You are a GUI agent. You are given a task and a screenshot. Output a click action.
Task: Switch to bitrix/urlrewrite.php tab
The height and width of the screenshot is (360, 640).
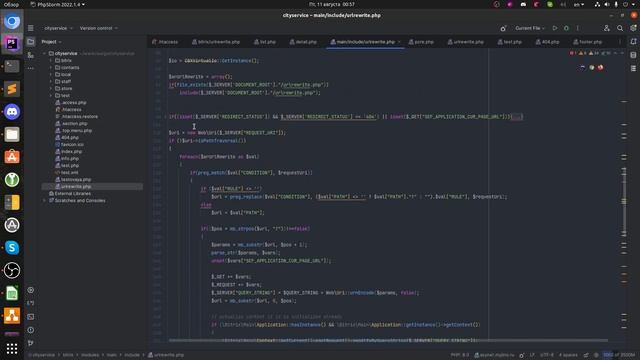216,42
